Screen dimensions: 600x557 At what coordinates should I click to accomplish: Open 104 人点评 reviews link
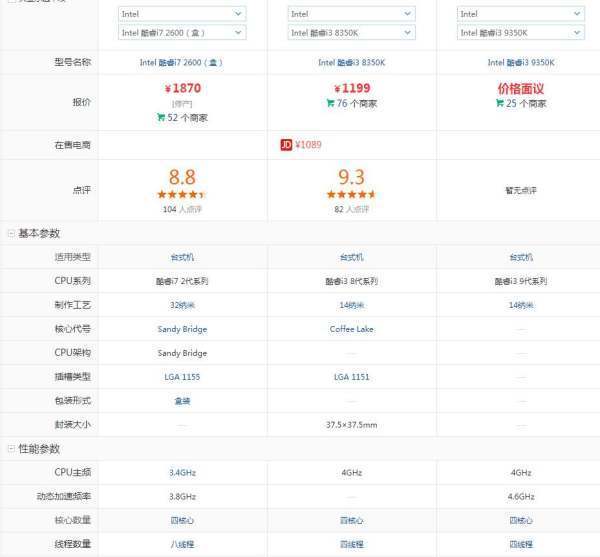pos(182,209)
